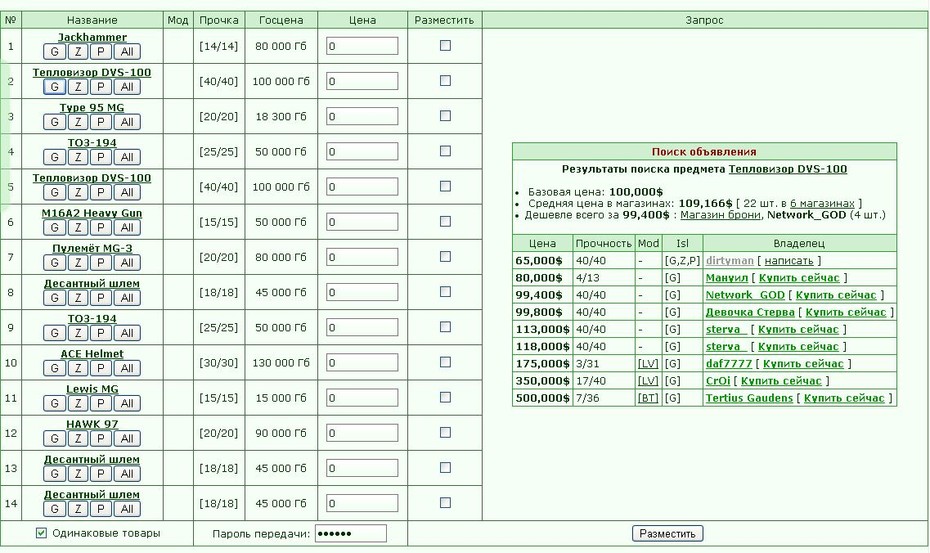Viewport: 930px width, 553px height.
Task: Click Купить сейчас for daf7777 offer
Action: tap(803, 364)
